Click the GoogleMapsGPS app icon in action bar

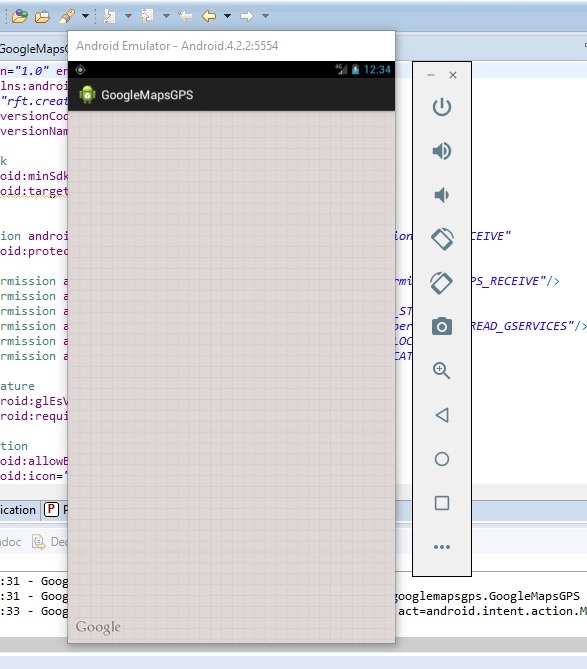coord(87,95)
